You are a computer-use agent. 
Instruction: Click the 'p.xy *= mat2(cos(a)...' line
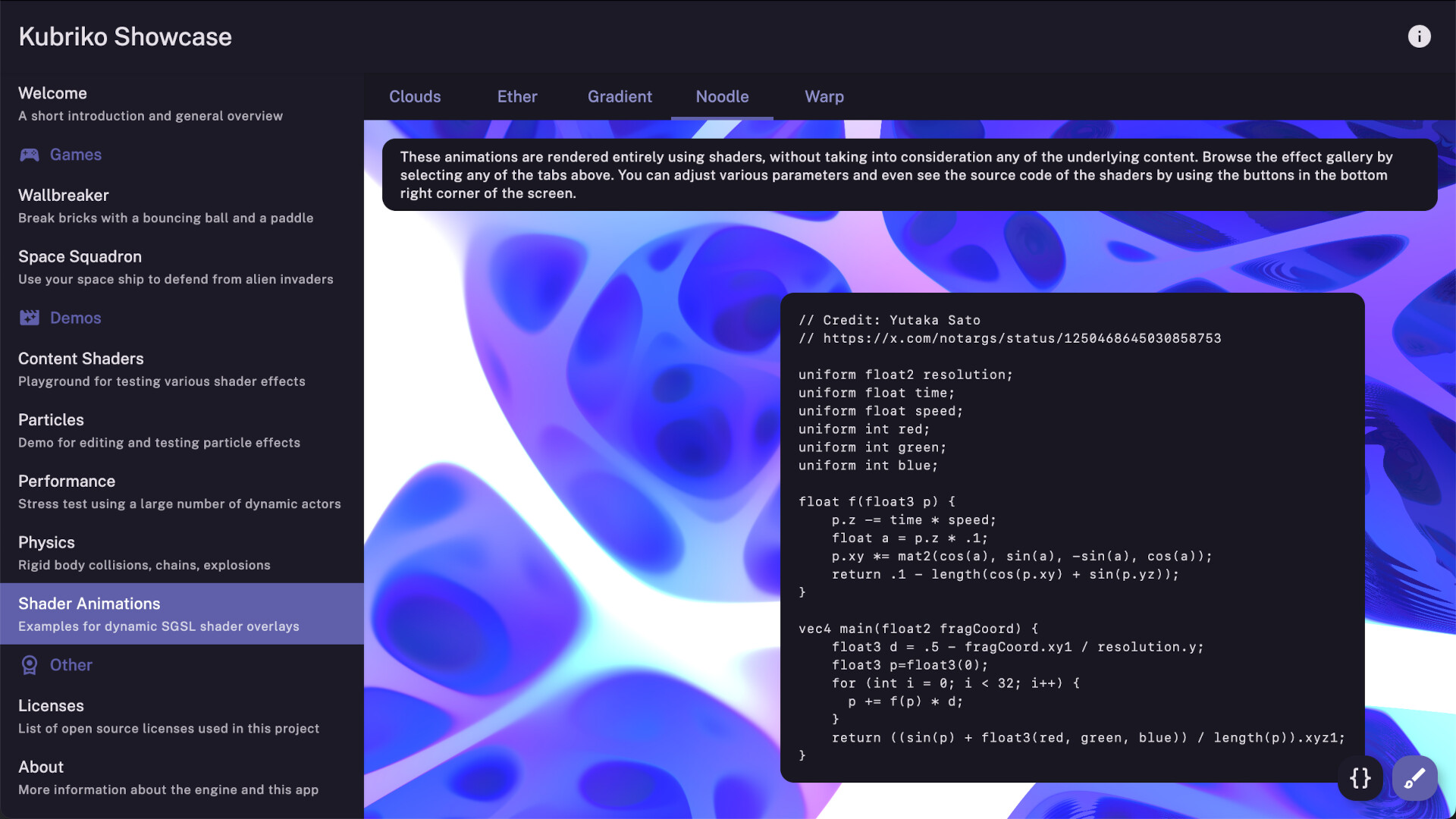click(1021, 557)
